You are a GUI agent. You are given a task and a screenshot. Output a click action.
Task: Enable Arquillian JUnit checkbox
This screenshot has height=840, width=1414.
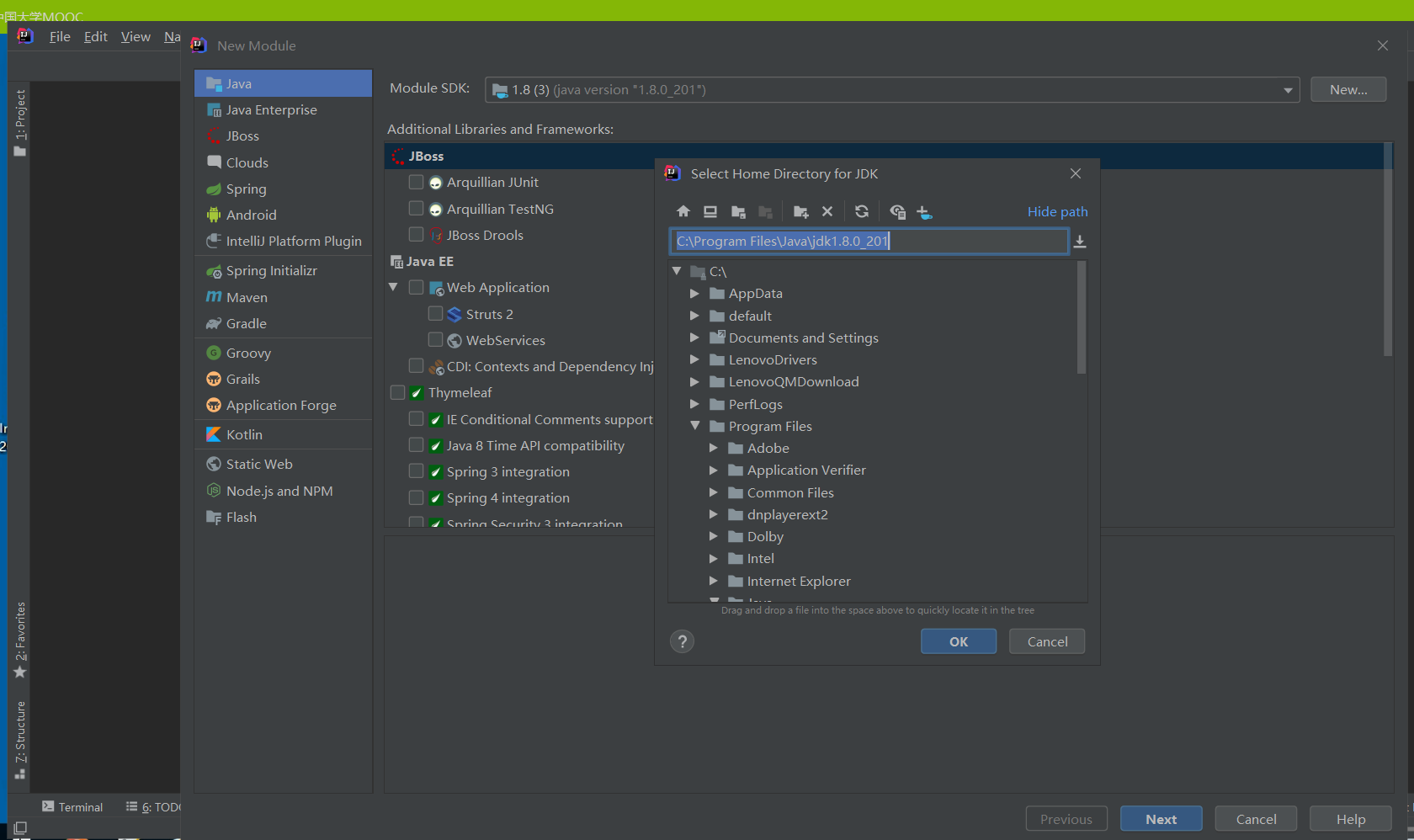click(x=416, y=182)
